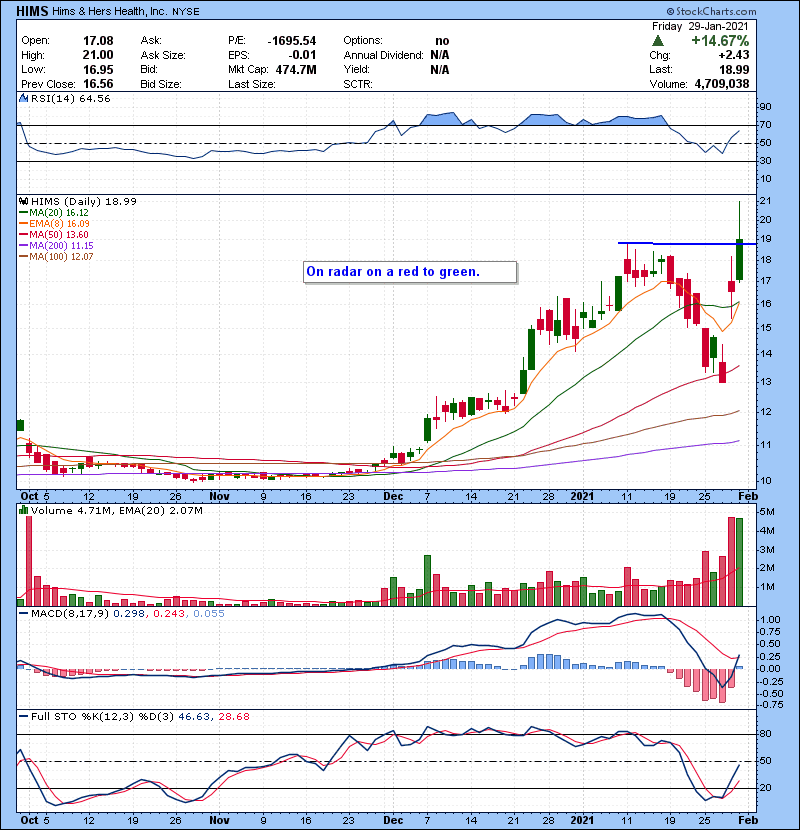The height and width of the screenshot is (830, 800).
Task: Click the Open value 17.08
Action: (x=98, y=41)
